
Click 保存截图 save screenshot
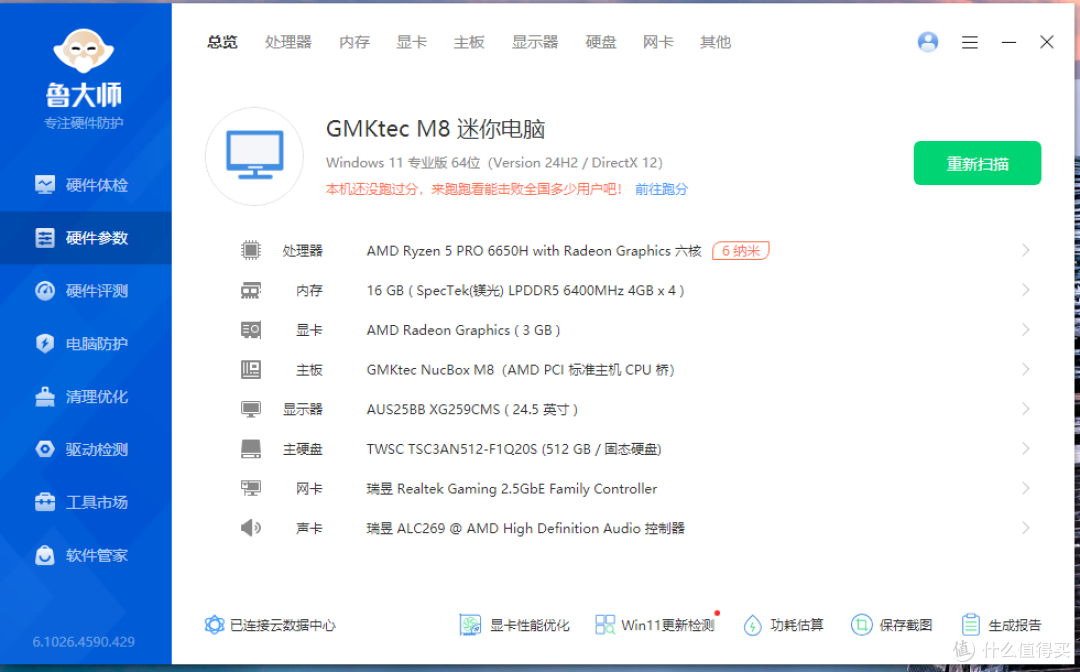pos(892,625)
